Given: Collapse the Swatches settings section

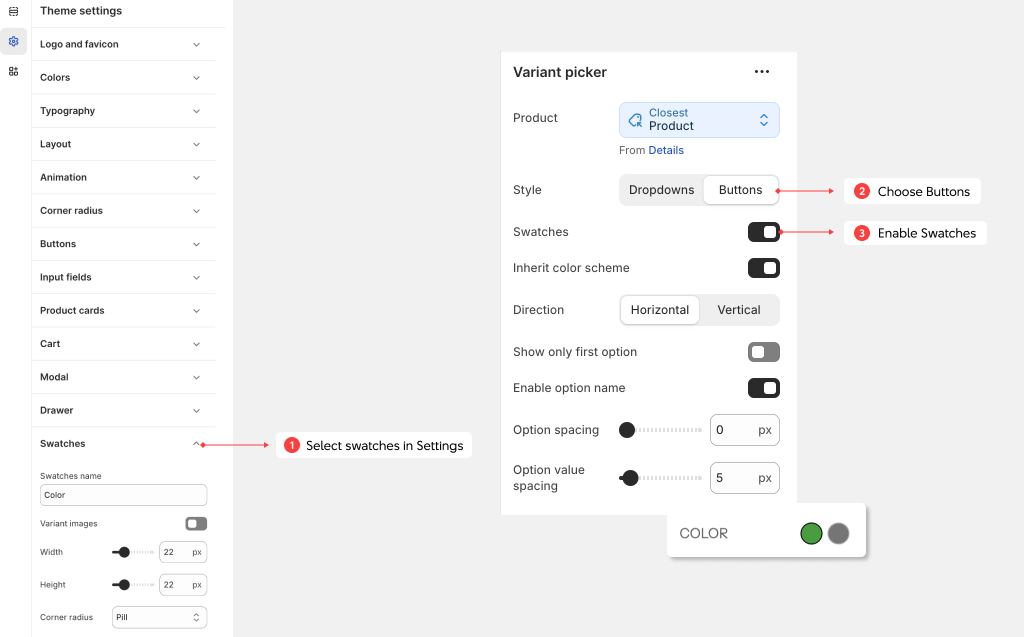Looking at the screenshot, I should 196,444.
